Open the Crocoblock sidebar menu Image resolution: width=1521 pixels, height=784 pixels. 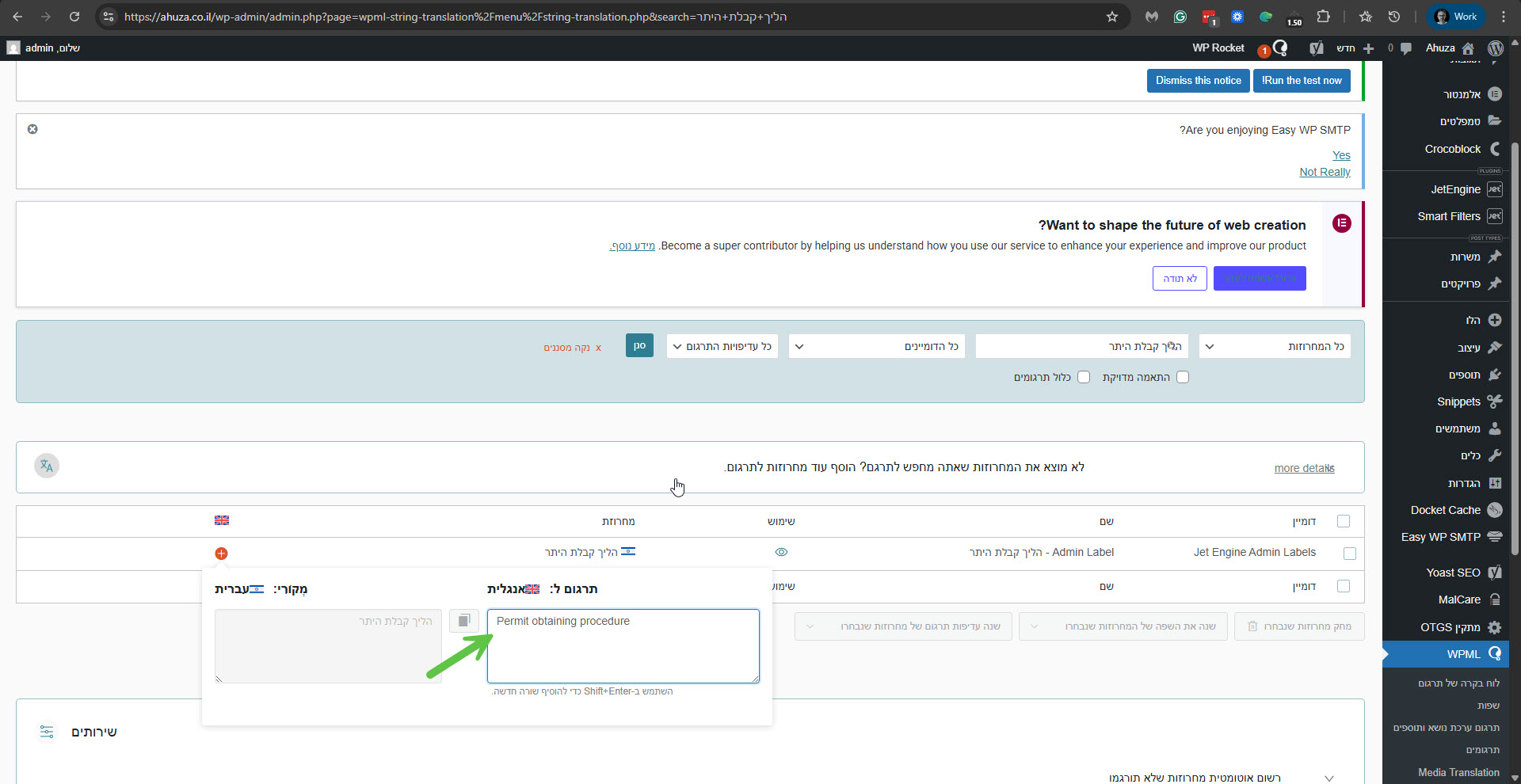tap(1452, 149)
